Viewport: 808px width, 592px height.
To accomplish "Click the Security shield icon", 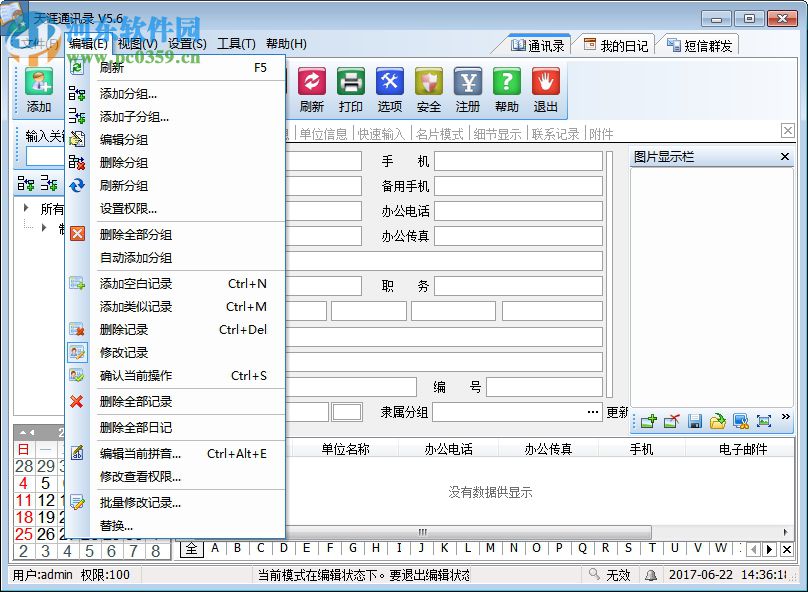I will (429, 81).
